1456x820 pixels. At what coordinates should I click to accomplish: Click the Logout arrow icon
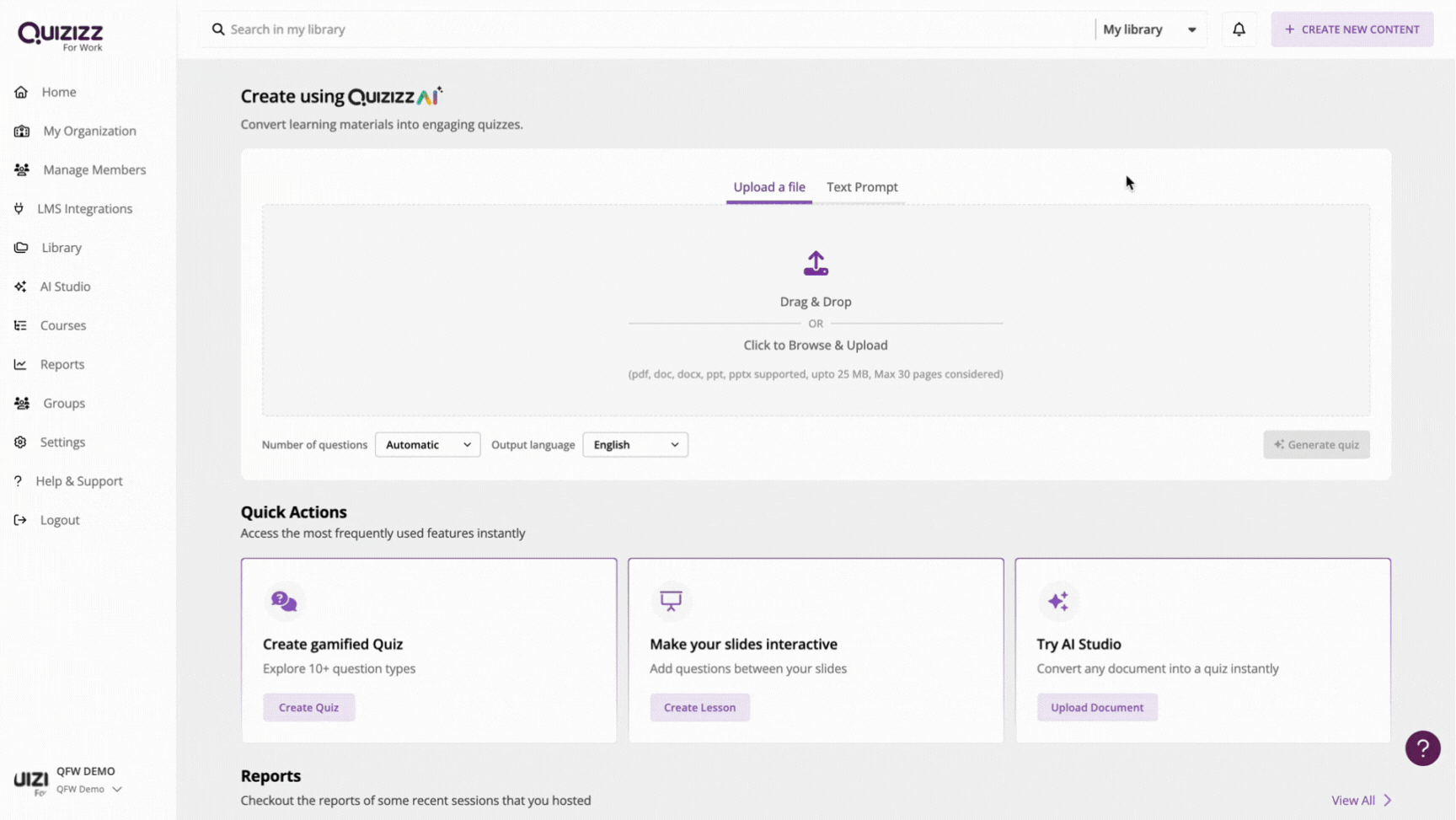[20, 520]
